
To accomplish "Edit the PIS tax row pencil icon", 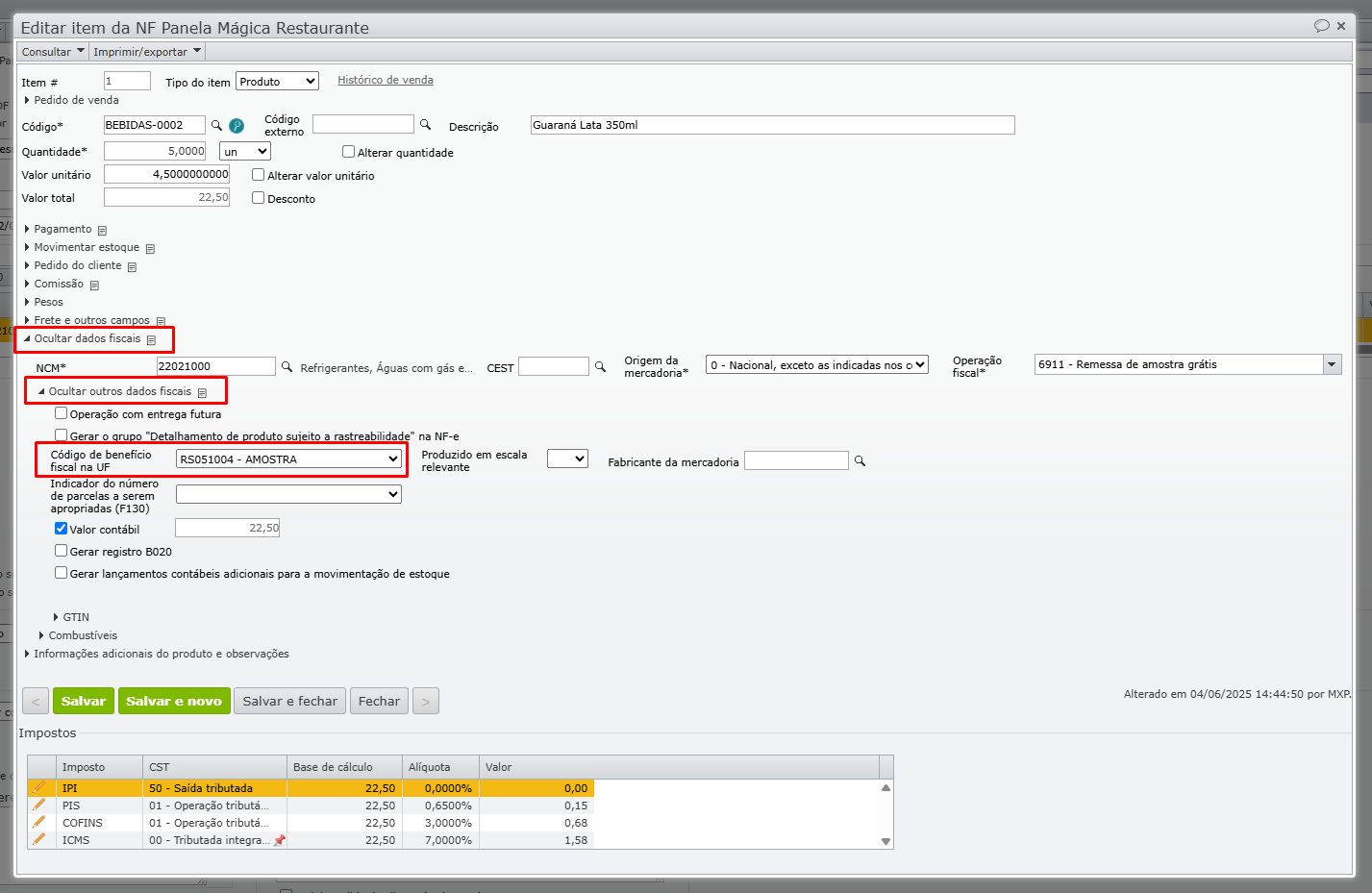I will (x=38, y=805).
